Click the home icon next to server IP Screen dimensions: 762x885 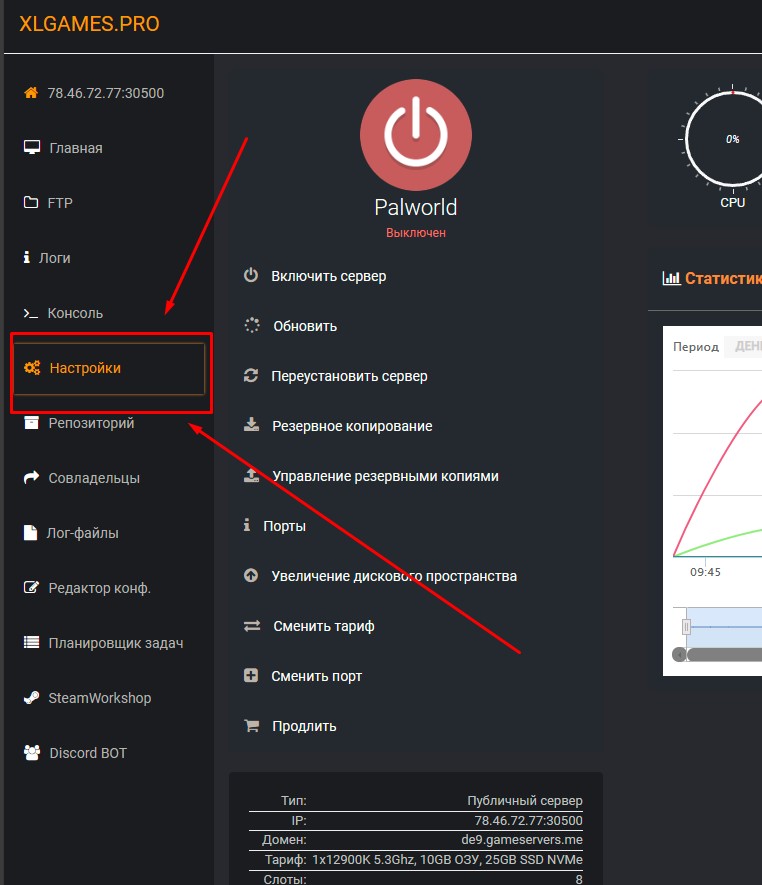(x=31, y=93)
